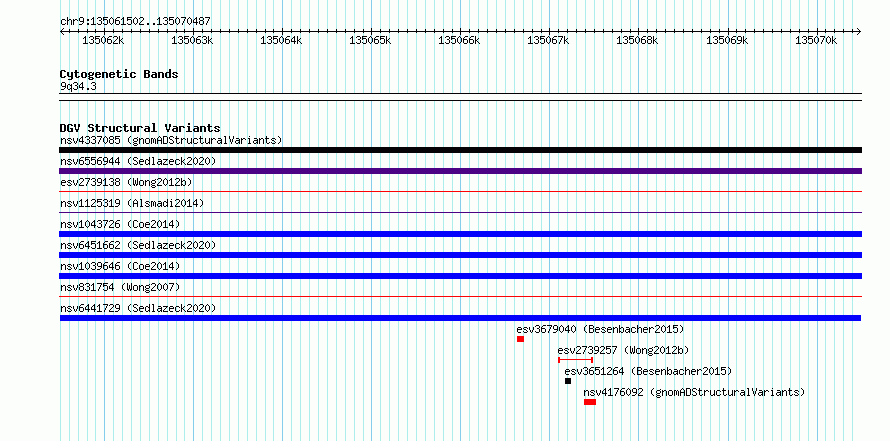Click the 135062k ruler tick label
890x441 pixels.
point(103,40)
